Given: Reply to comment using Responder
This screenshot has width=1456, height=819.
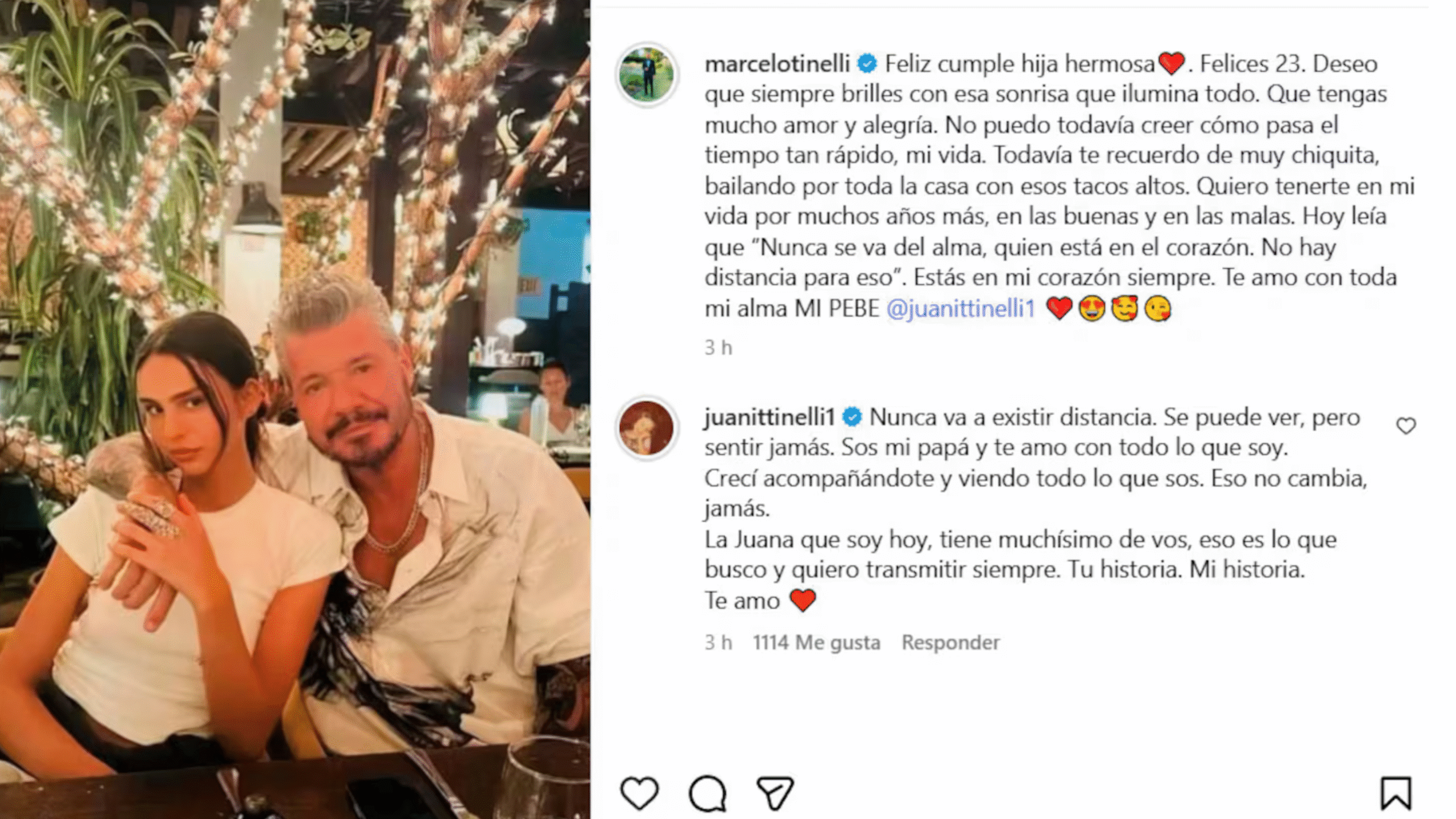Looking at the screenshot, I should [950, 642].
